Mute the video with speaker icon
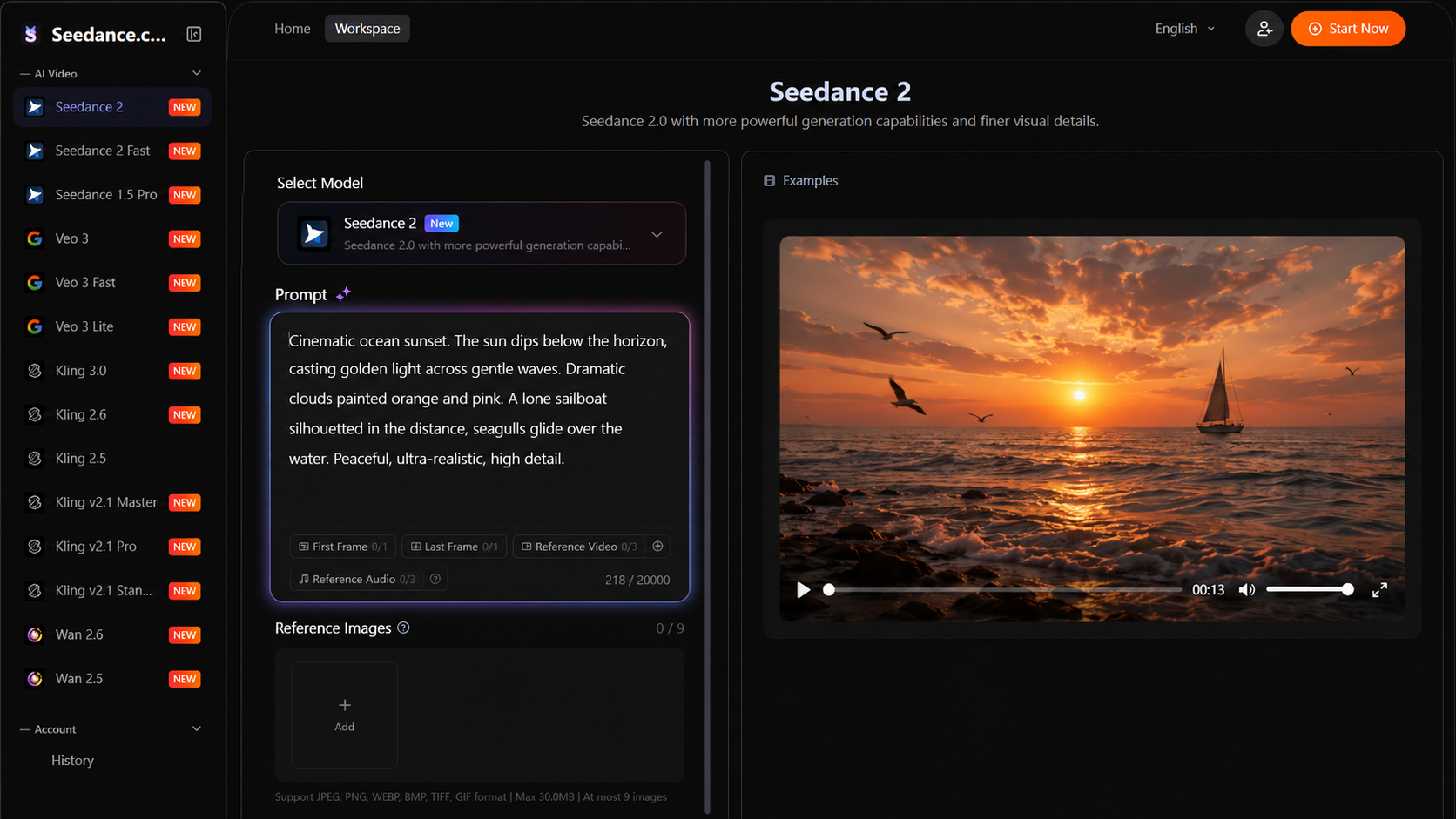This screenshot has width=1456, height=819. (x=1247, y=590)
